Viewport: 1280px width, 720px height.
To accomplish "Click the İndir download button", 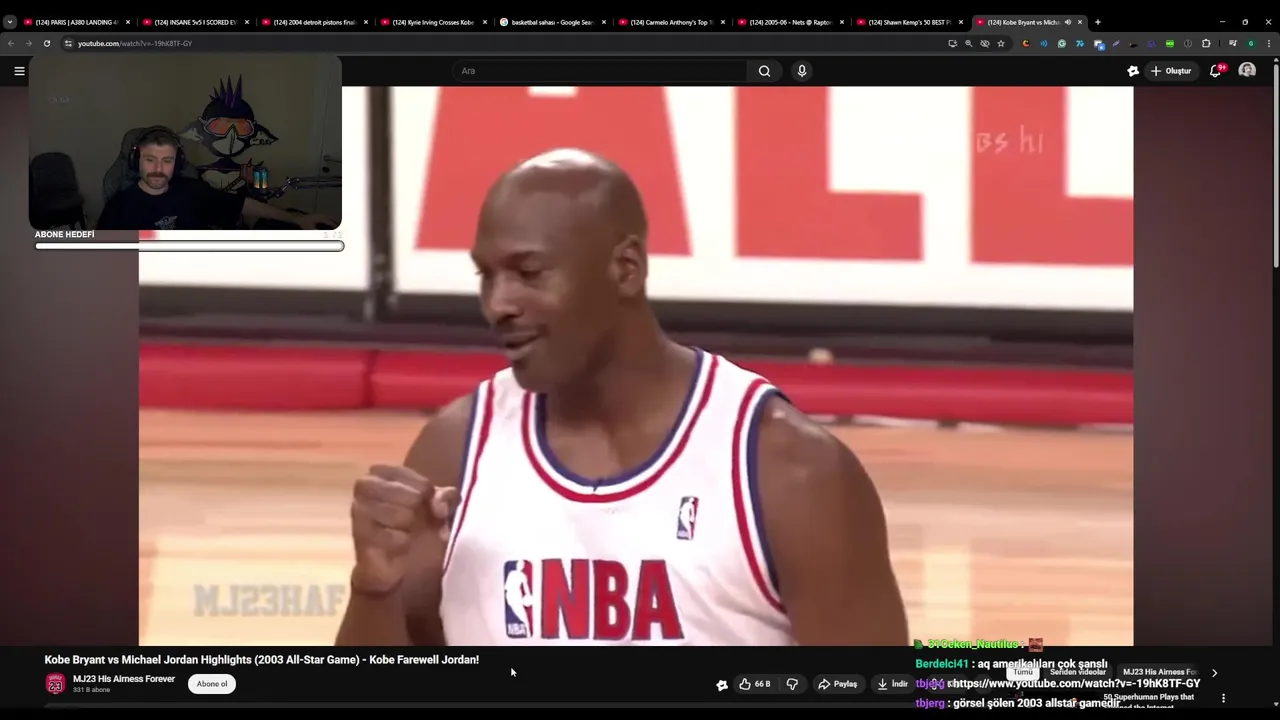I will coord(893,684).
